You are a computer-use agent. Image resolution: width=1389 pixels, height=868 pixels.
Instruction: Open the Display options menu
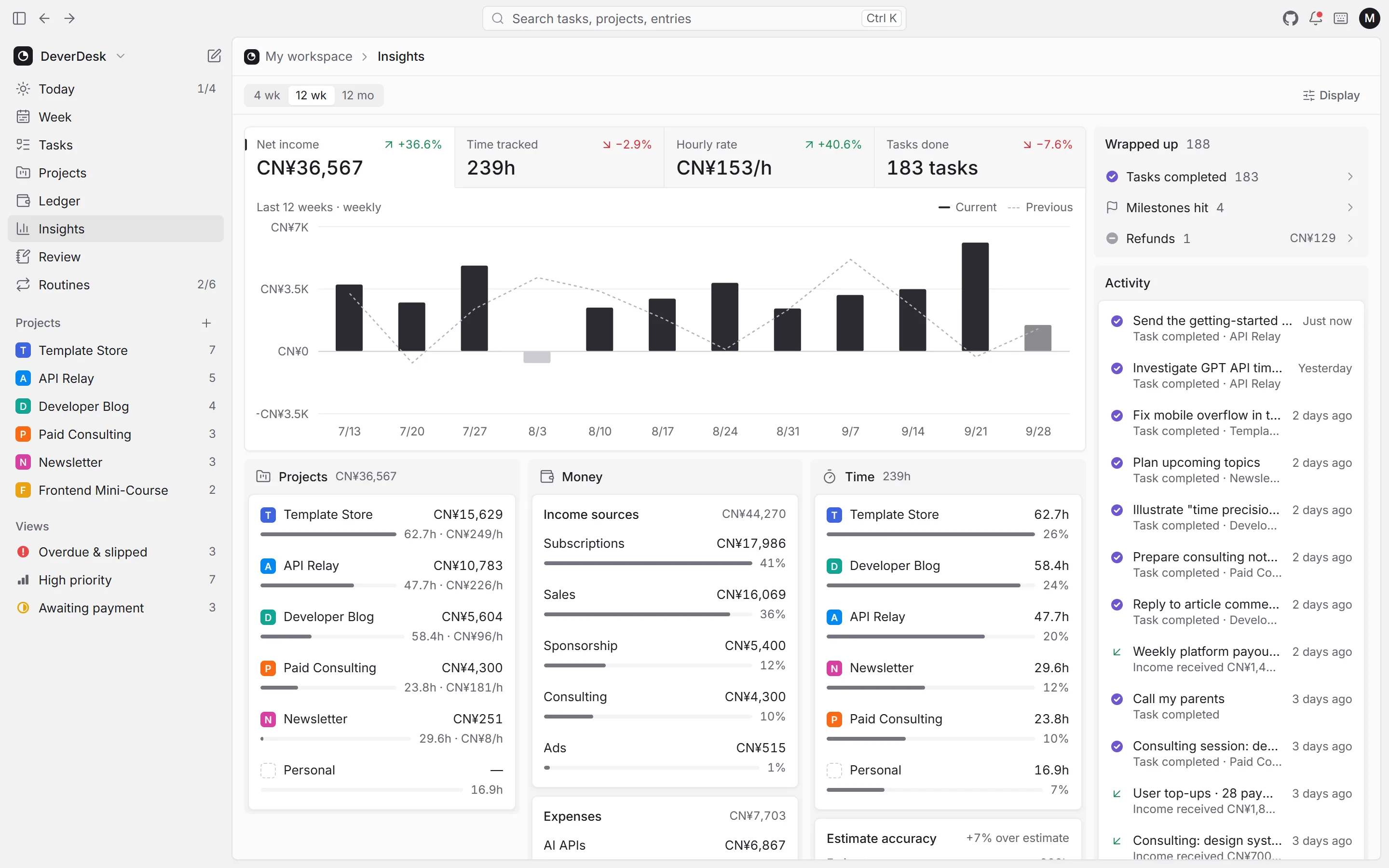[1331, 95]
